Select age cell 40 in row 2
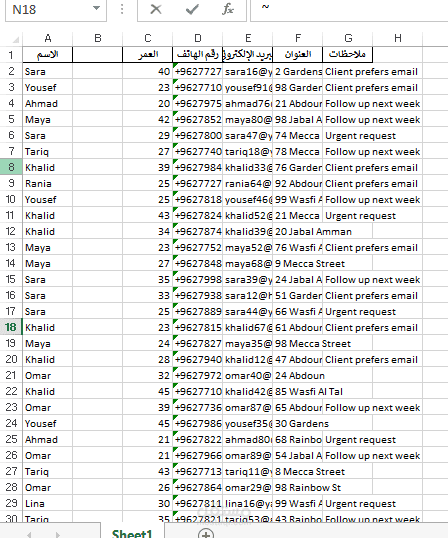The width and height of the screenshot is (448, 538). coord(148,71)
